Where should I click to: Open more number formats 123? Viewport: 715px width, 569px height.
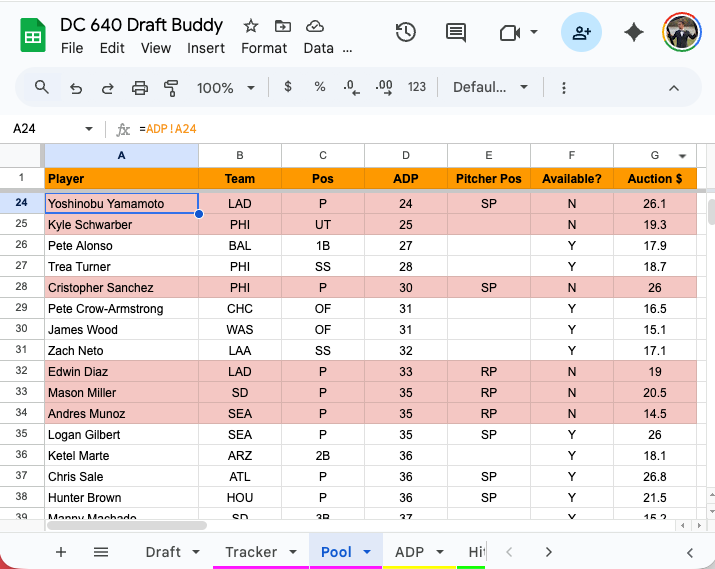[416, 87]
